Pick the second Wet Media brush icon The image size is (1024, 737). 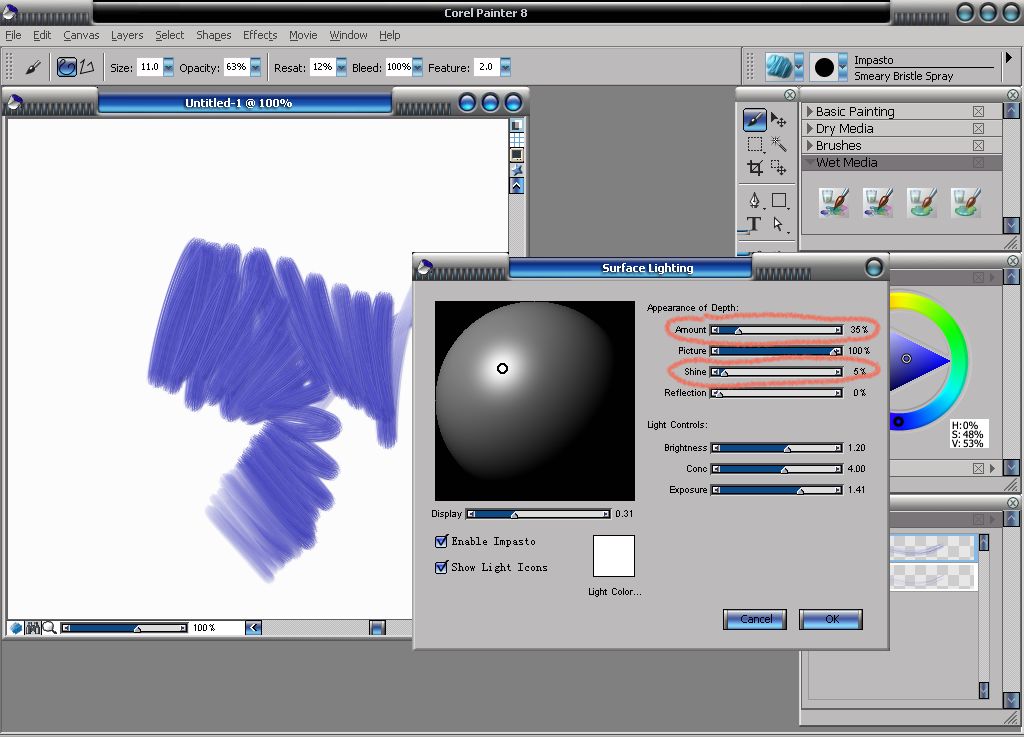[878, 202]
